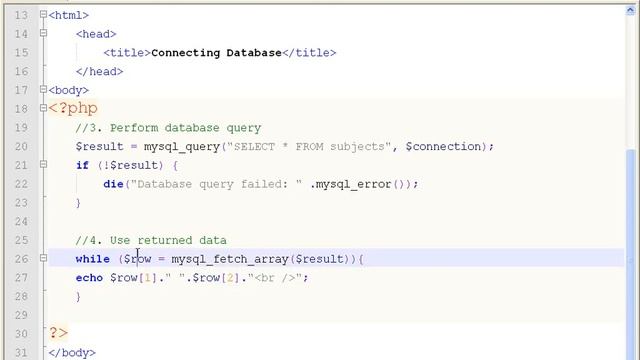This screenshot has width=640, height=360.
Task: Collapse the body tag fold marker
Action: pyautogui.click(x=43, y=89)
